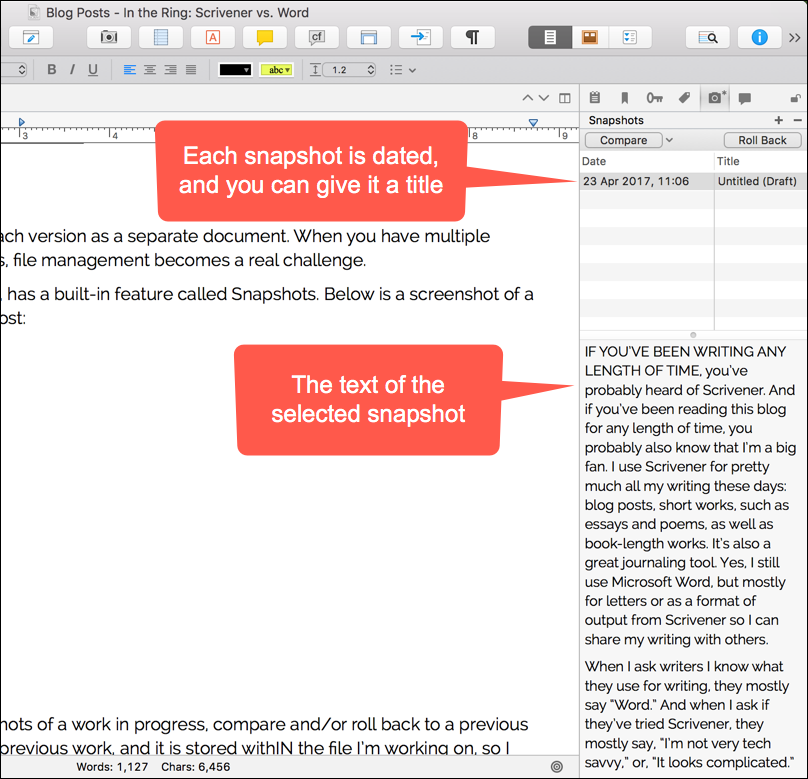808x779 pixels.
Task: Go to previous document up arrow
Action: (527, 97)
